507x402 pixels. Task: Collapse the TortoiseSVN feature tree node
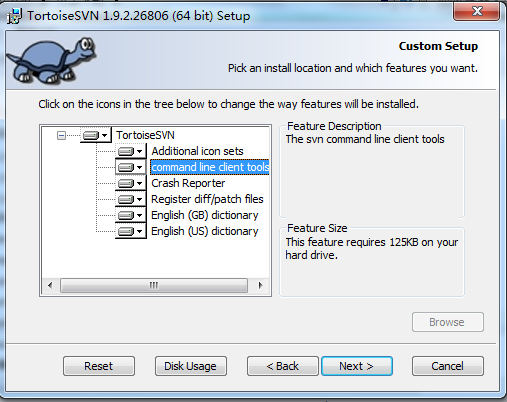61,135
